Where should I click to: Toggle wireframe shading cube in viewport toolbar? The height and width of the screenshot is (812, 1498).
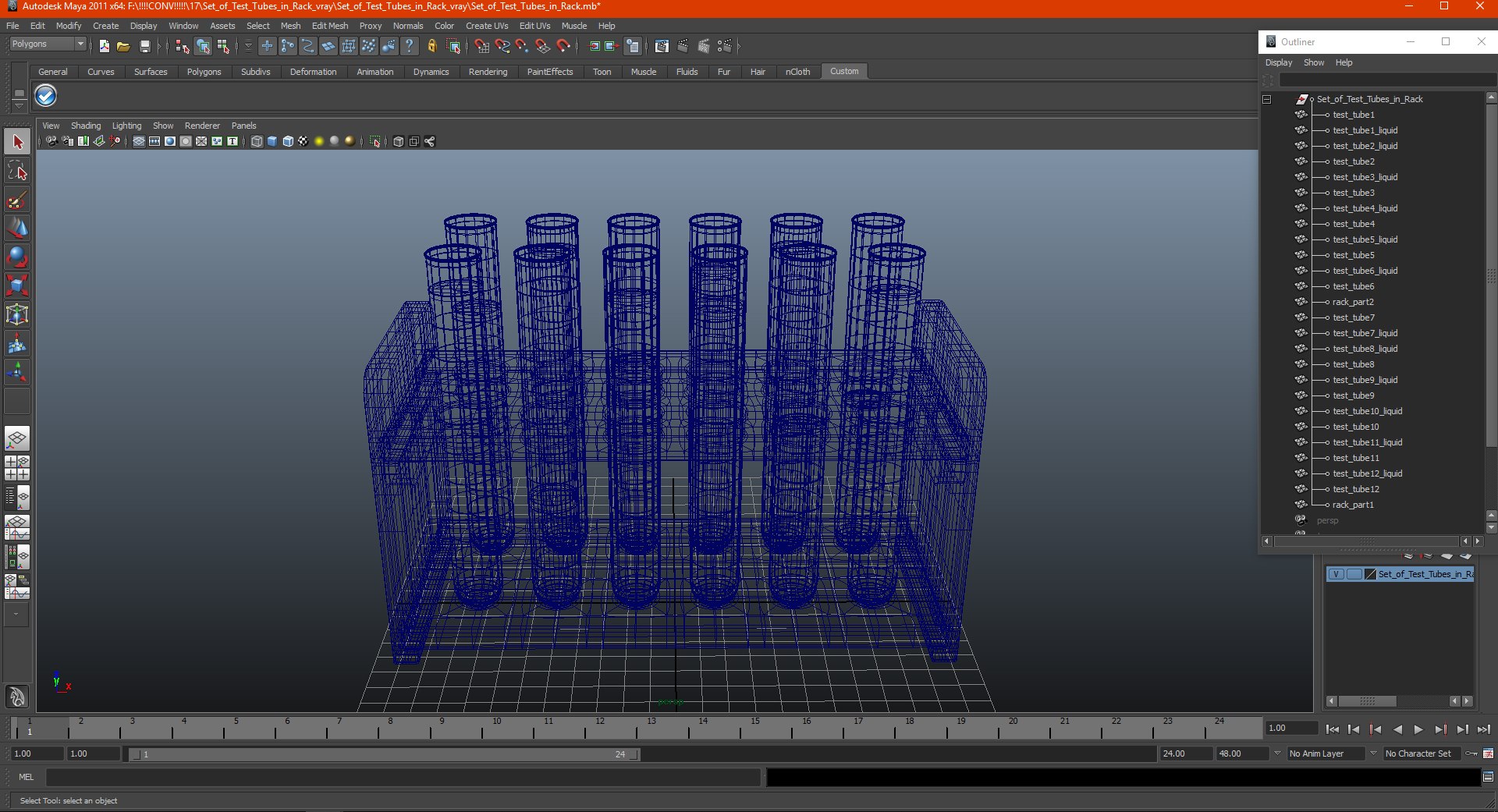click(x=257, y=141)
